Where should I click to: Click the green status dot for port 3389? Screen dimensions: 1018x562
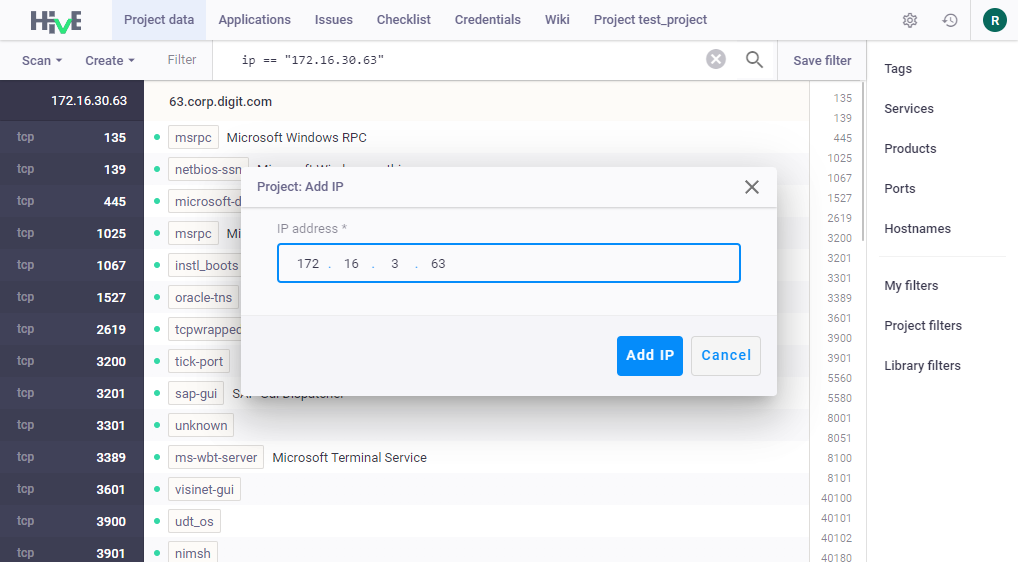pyautogui.click(x=157, y=457)
